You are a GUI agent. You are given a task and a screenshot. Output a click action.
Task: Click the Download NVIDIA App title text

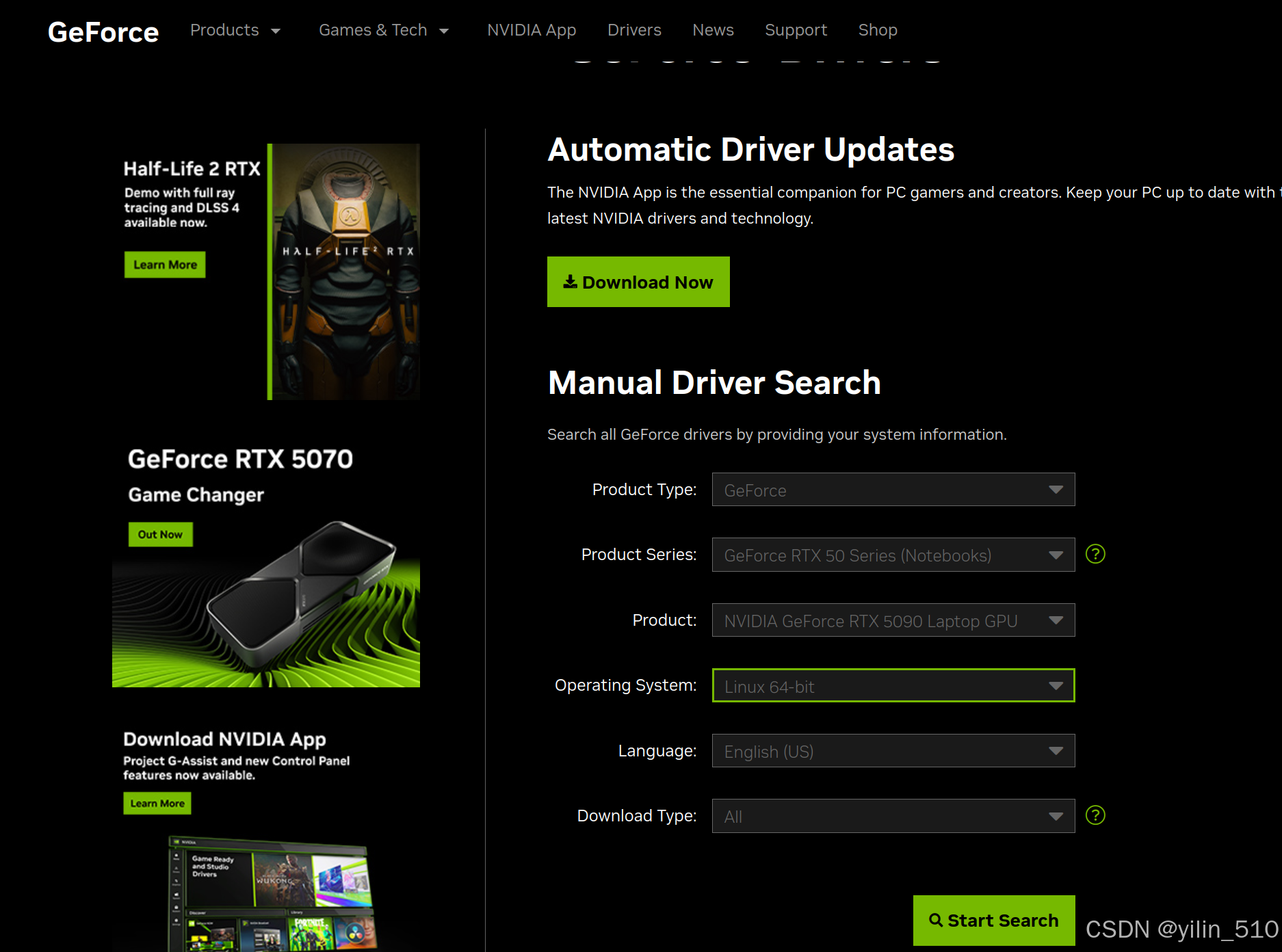pos(224,739)
